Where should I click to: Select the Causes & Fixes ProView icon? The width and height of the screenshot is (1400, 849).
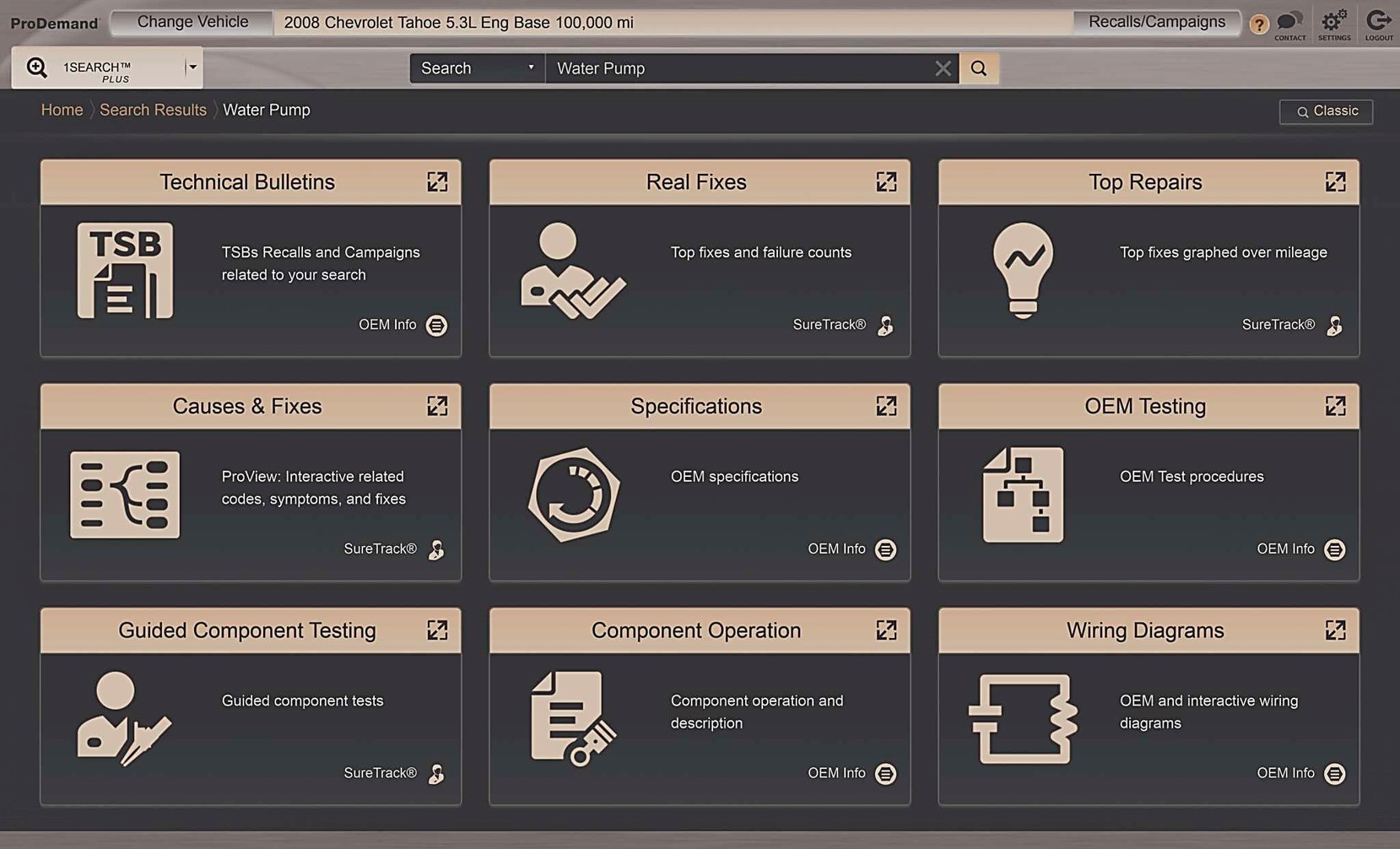[125, 495]
